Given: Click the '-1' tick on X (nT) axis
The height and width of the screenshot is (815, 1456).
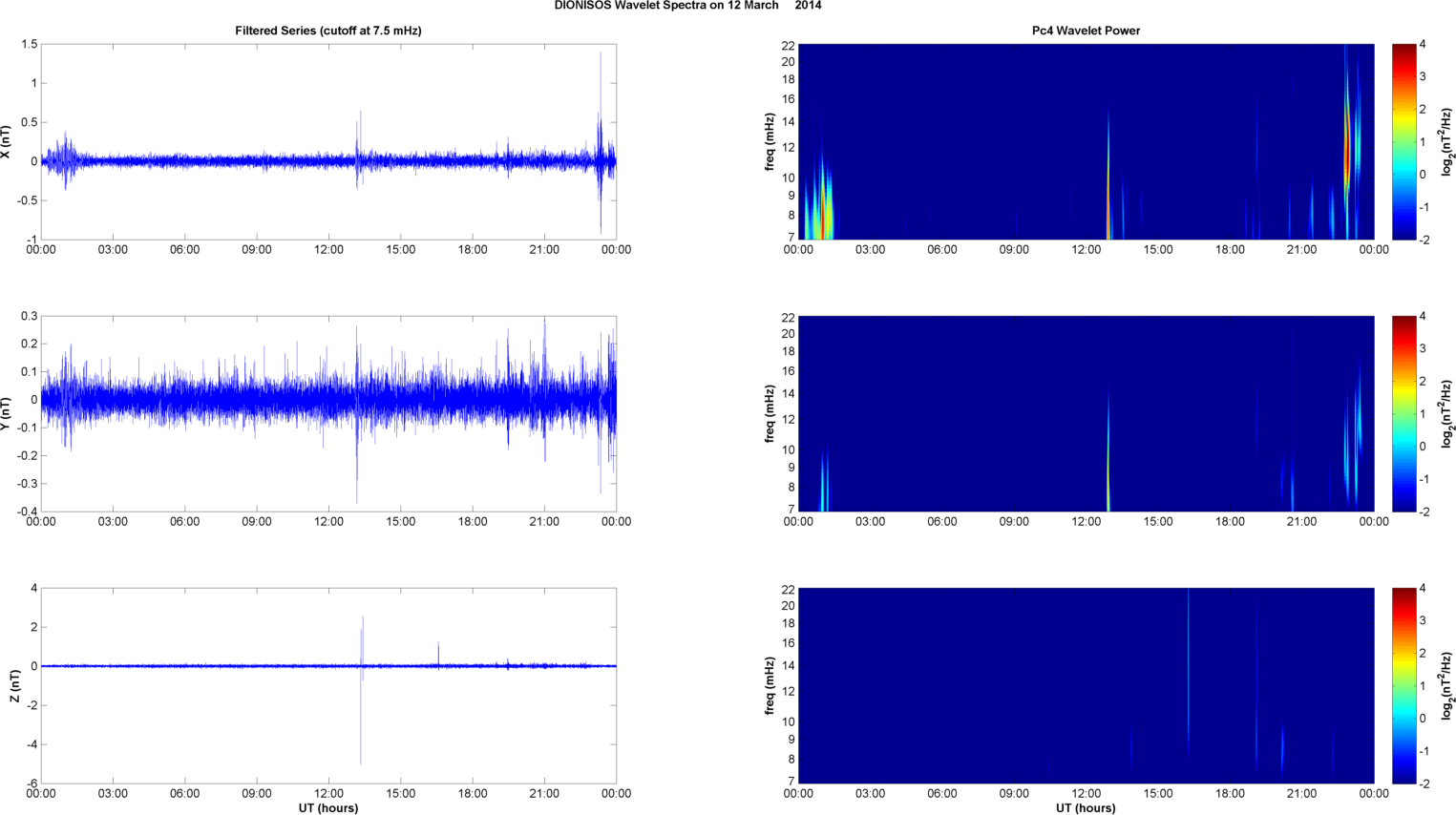Looking at the screenshot, I should tap(32, 240).
